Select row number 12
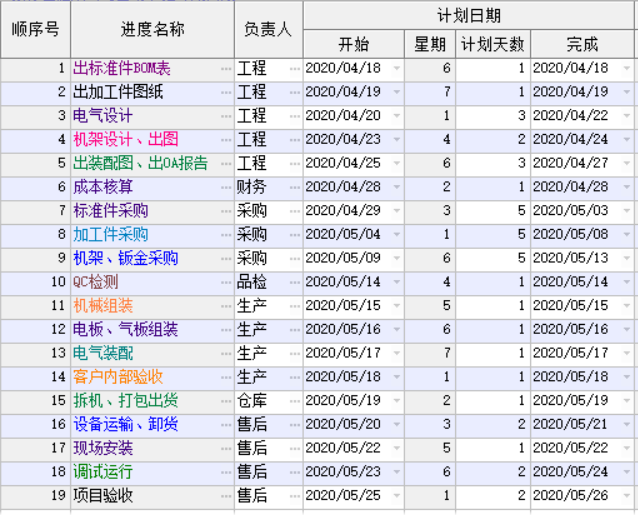This screenshot has height=515, width=638. [36, 330]
